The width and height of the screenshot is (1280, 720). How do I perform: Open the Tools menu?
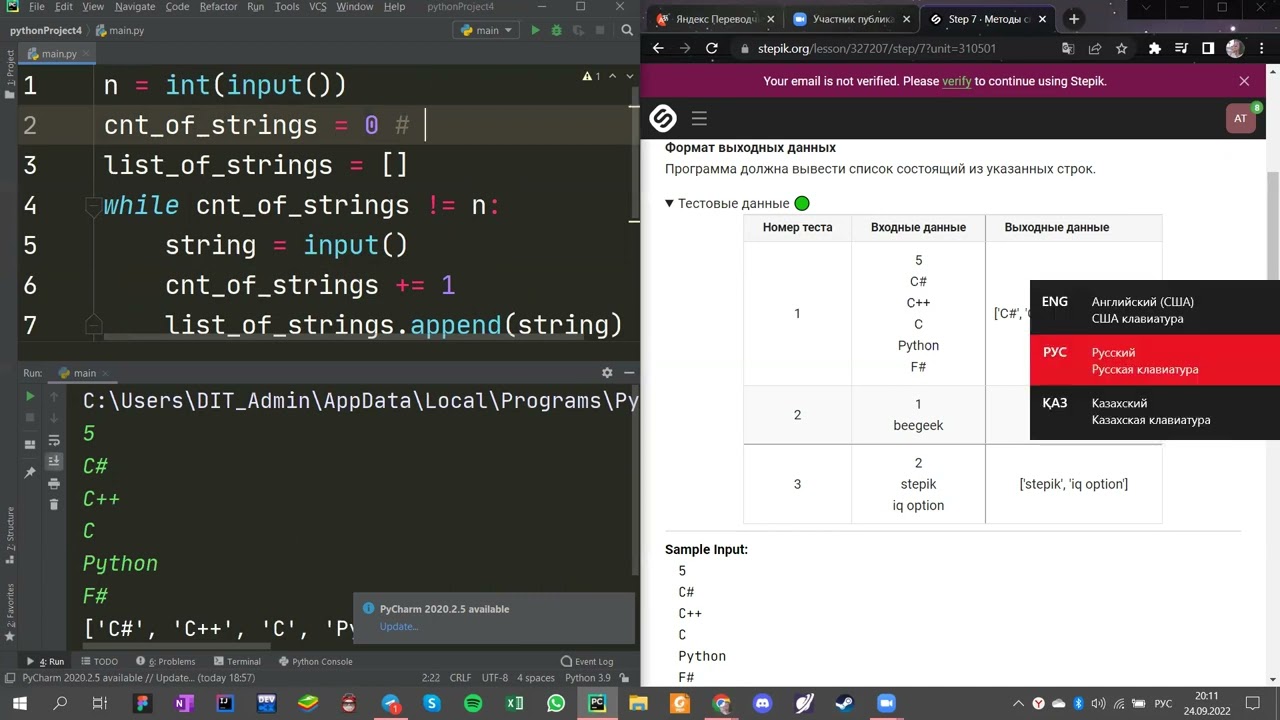(287, 7)
